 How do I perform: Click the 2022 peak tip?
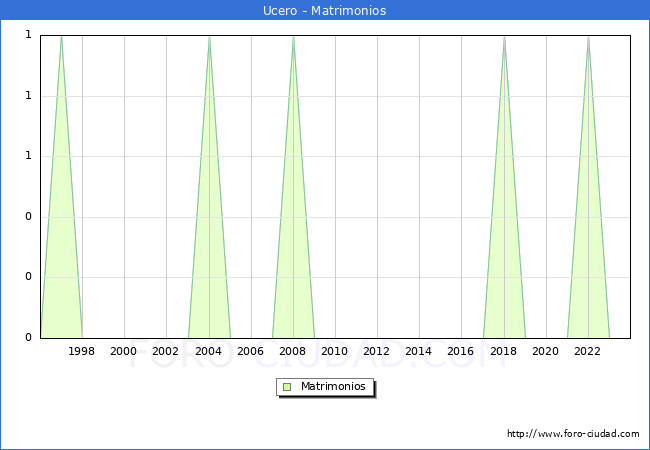click(588, 37)
